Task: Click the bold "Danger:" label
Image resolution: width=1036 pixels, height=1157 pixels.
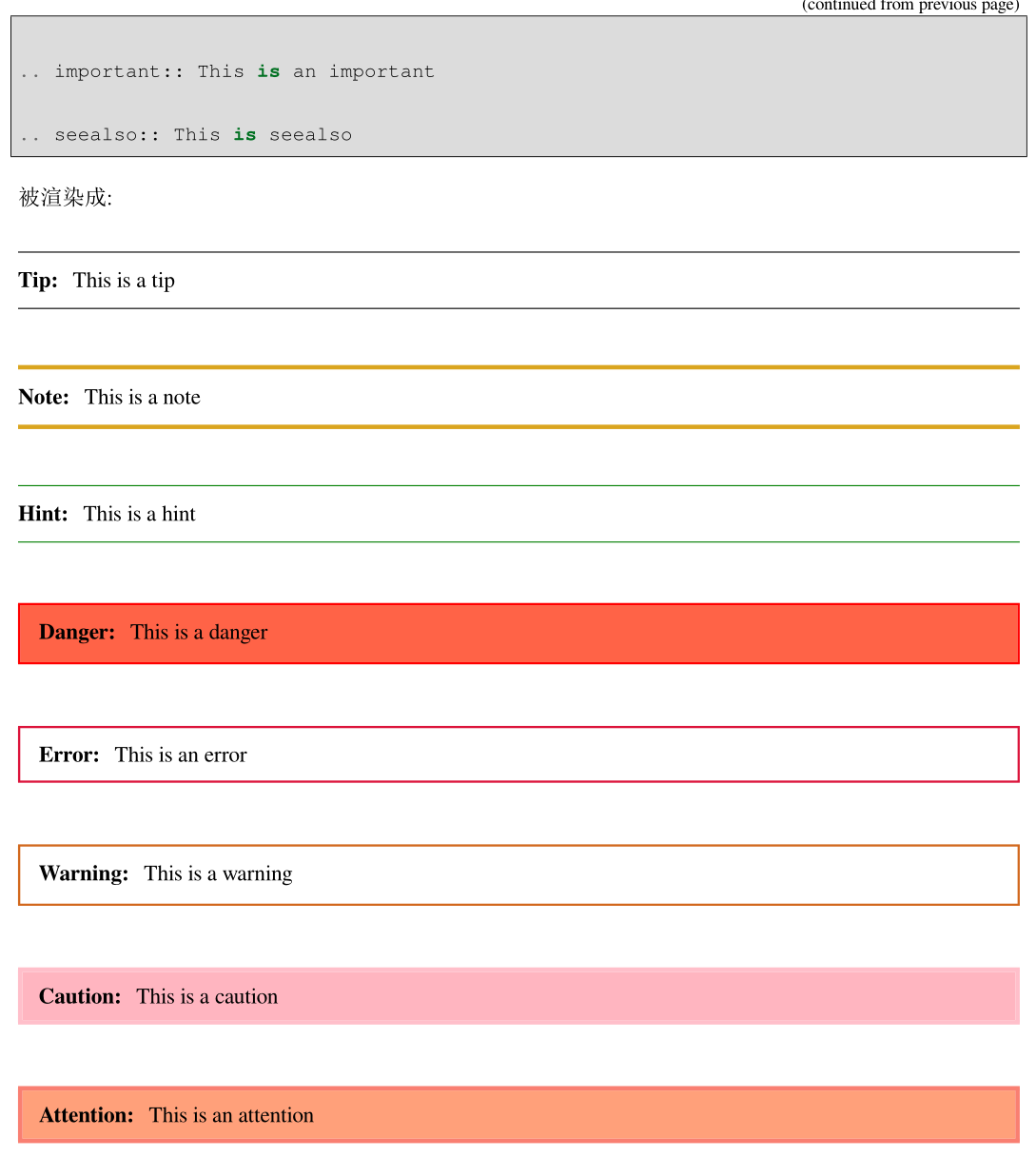Action: [x=77, y=633]
